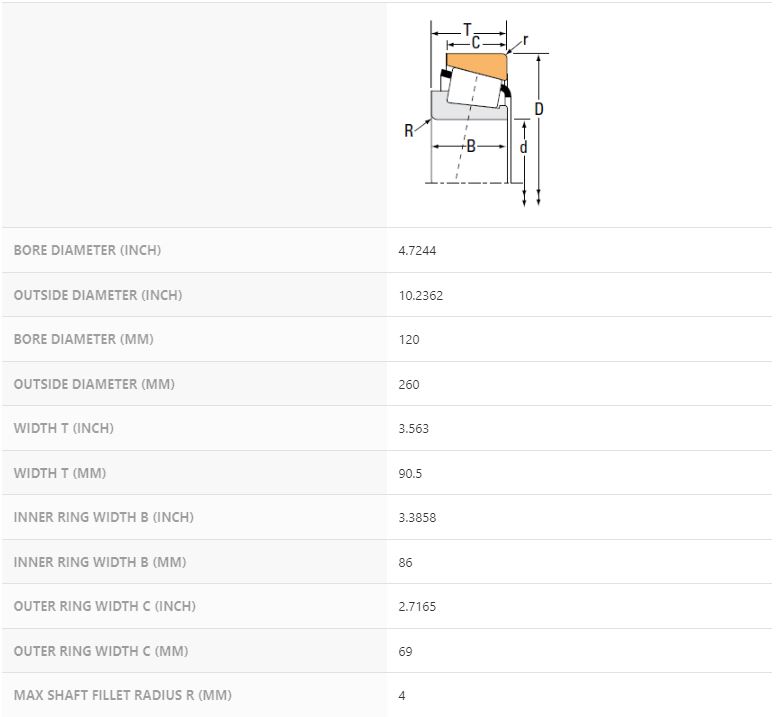
Task: Click the 260 outside diameter value
Action: coord(409,384)
